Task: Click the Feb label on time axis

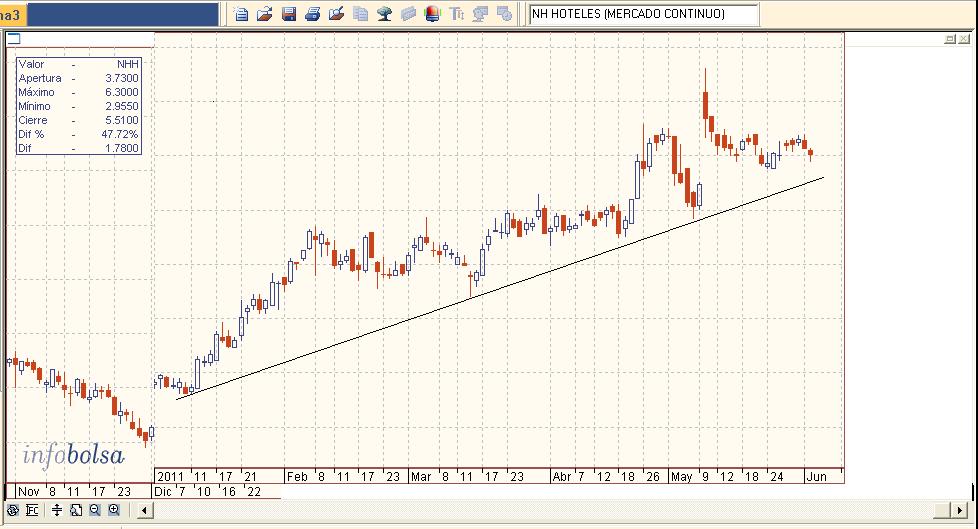Action: pyautogui.click(x=297, y=477)
